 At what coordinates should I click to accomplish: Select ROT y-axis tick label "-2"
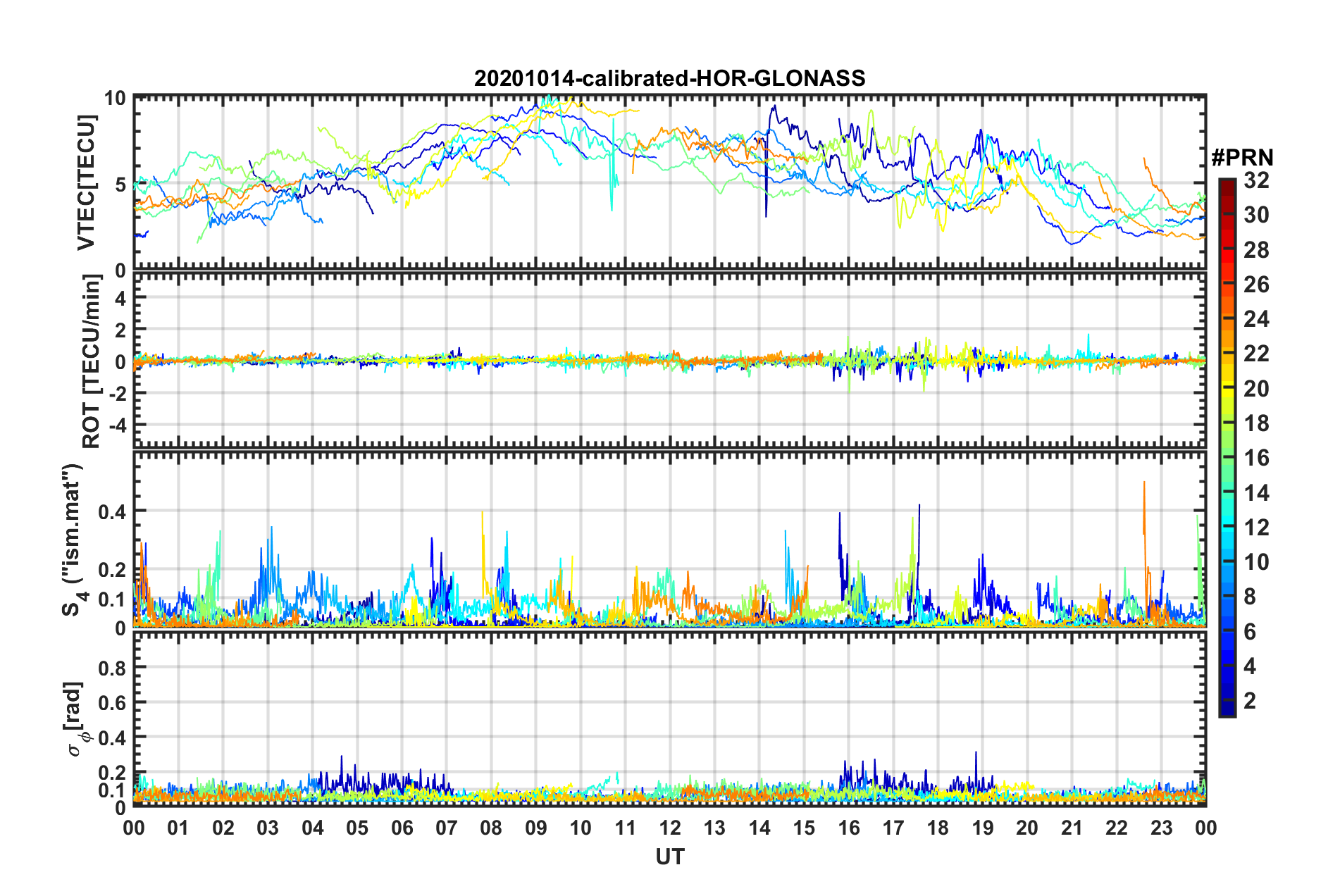pyautogui.click(x=118, y=393)
